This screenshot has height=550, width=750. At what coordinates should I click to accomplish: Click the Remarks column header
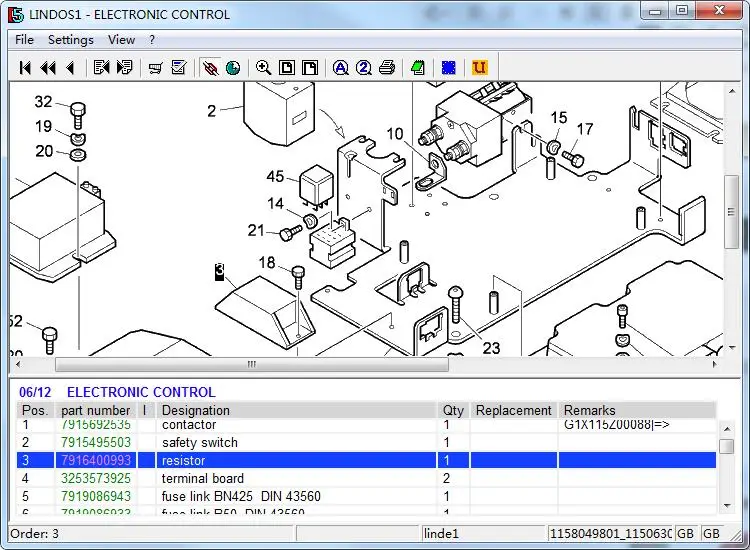637,410
